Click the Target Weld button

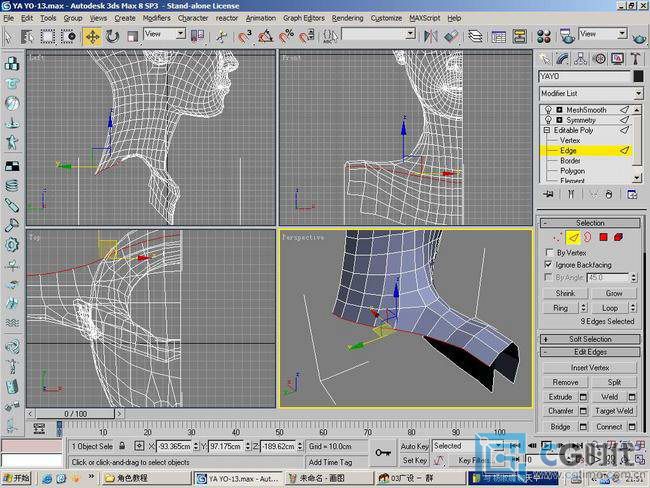click(614, 411)
